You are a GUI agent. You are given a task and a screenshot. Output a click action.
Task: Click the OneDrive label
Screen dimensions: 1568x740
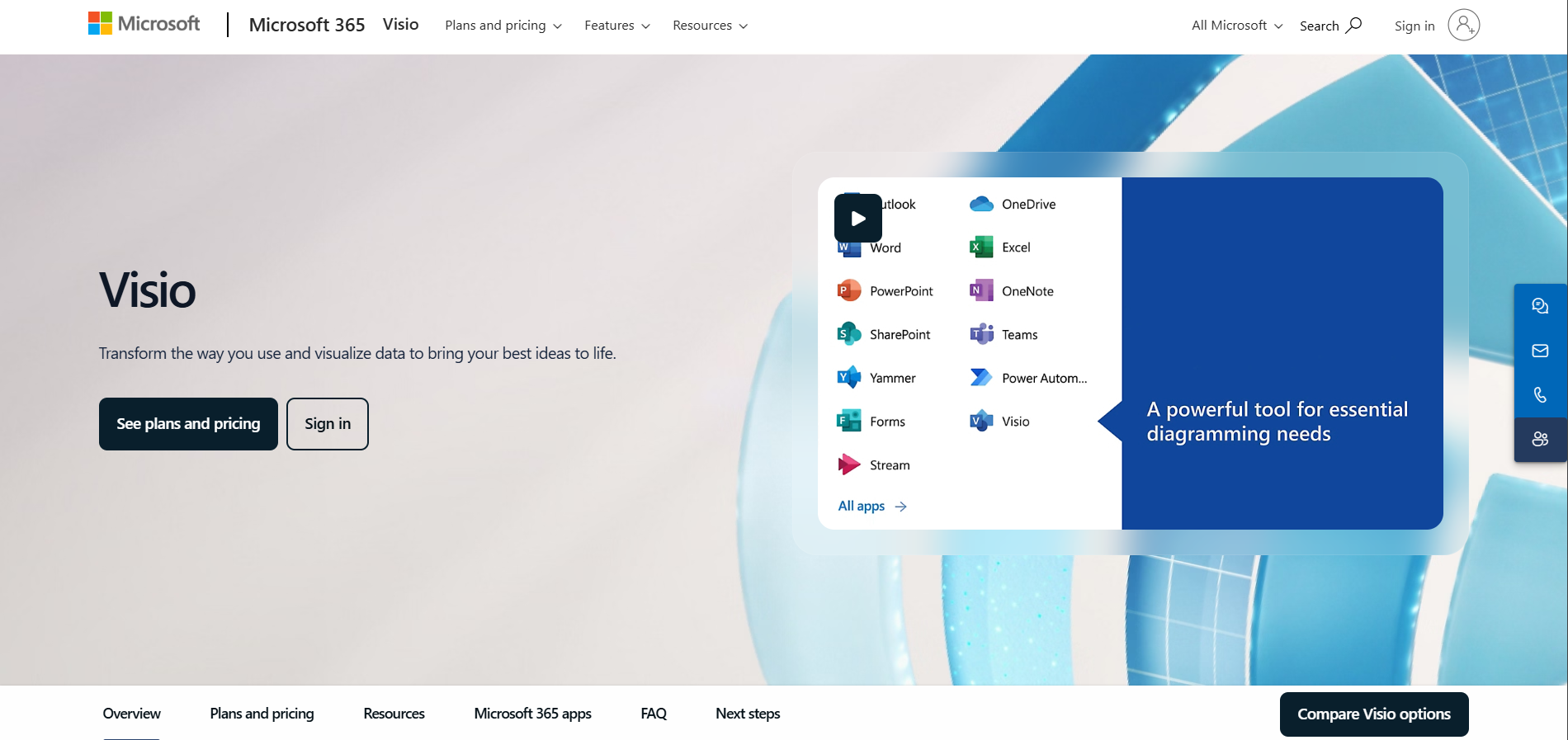(x=1029, y=204)
